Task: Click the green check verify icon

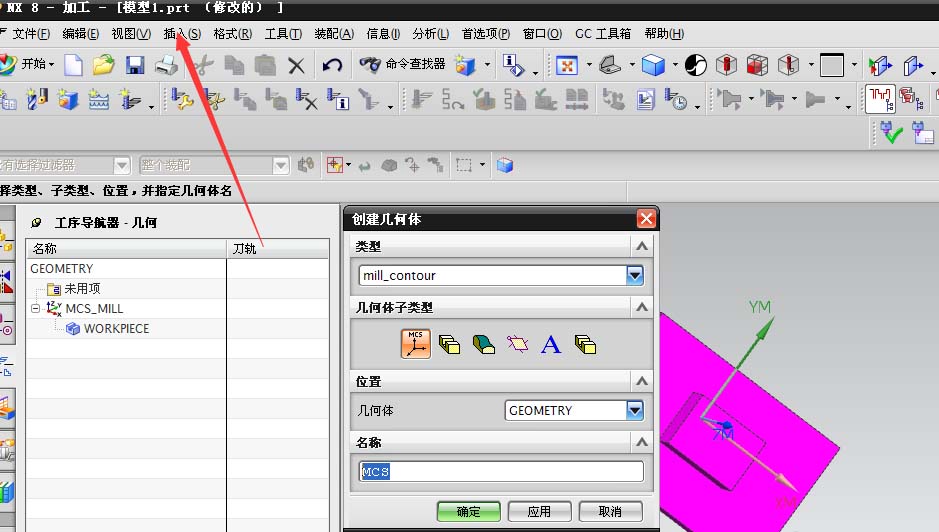Action: pyautogui.click(x=891, y=132)
